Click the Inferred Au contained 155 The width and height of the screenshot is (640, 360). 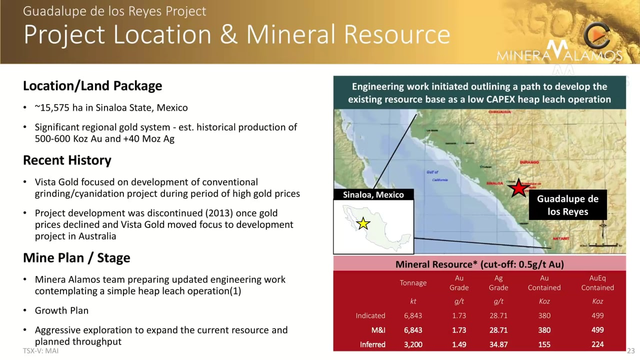click(544, 344)
